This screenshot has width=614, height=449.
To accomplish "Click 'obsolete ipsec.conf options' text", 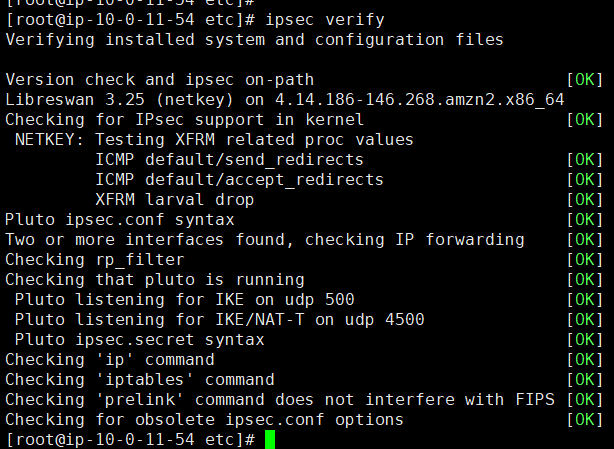I will click(x=269, y=420).
